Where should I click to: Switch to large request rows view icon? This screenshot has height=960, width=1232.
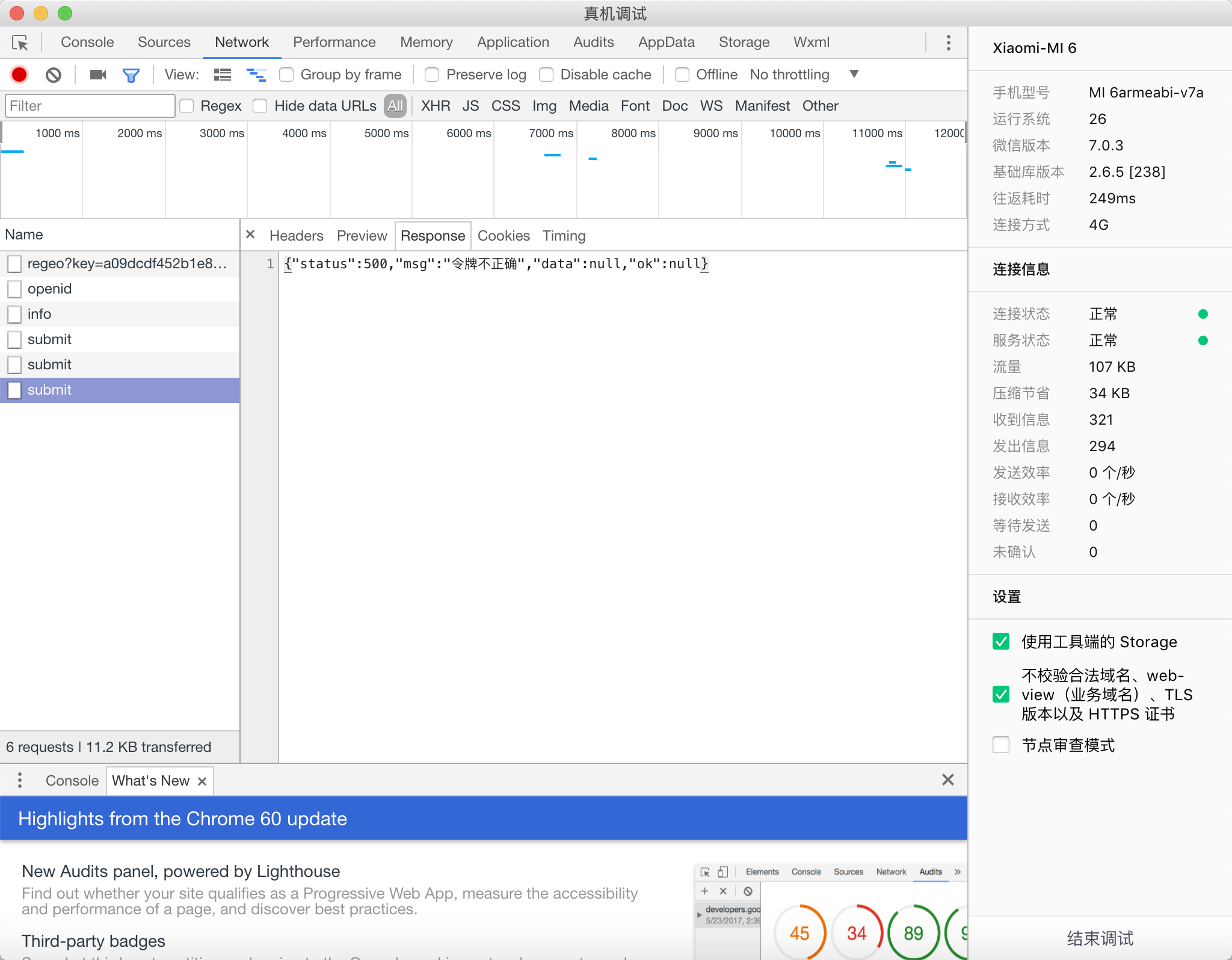point(223,75)
